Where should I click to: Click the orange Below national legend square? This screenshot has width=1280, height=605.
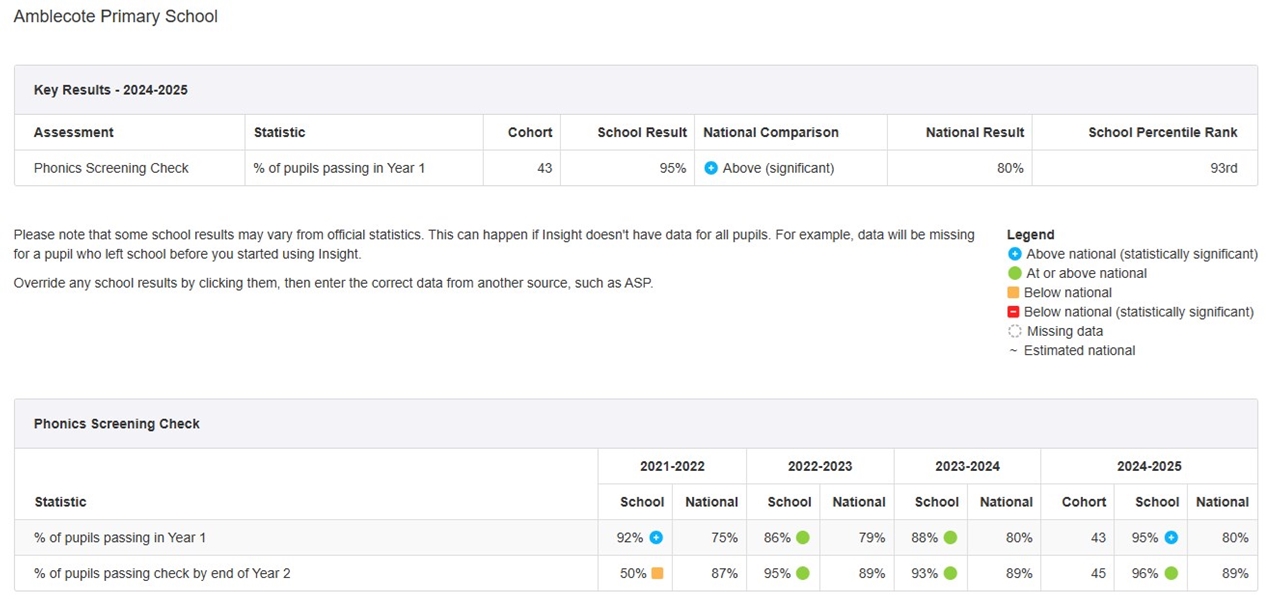[1014, 293]
